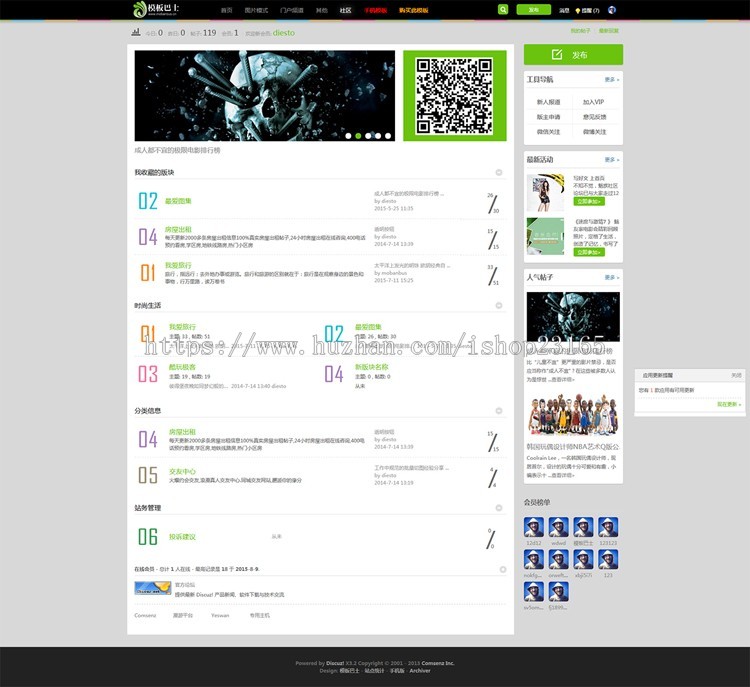Click the 04 icon beside 新版块名称
The width and height of the screenshot is (750, 687).
[x=334, y=374]
